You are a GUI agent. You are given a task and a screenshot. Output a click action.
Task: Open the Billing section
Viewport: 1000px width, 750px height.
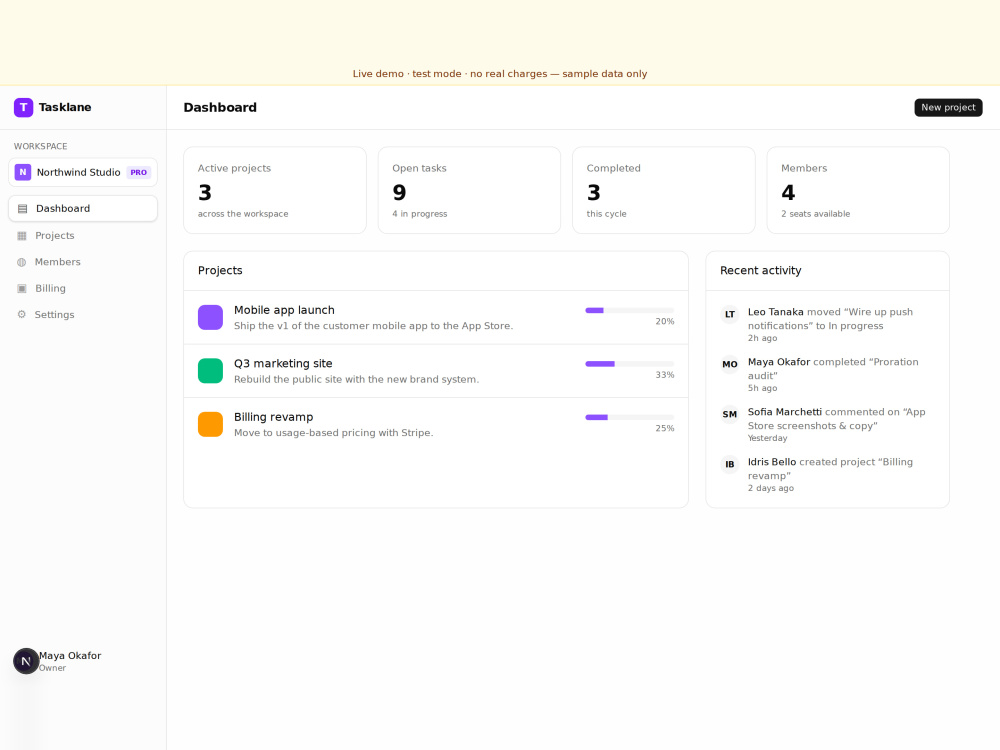[83, 288]
